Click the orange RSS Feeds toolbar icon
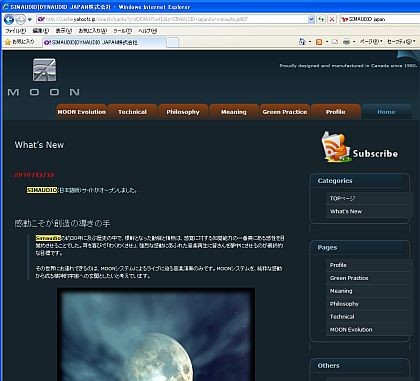The image size is (420, 381). pyautogui.click(x=319, y=42)
